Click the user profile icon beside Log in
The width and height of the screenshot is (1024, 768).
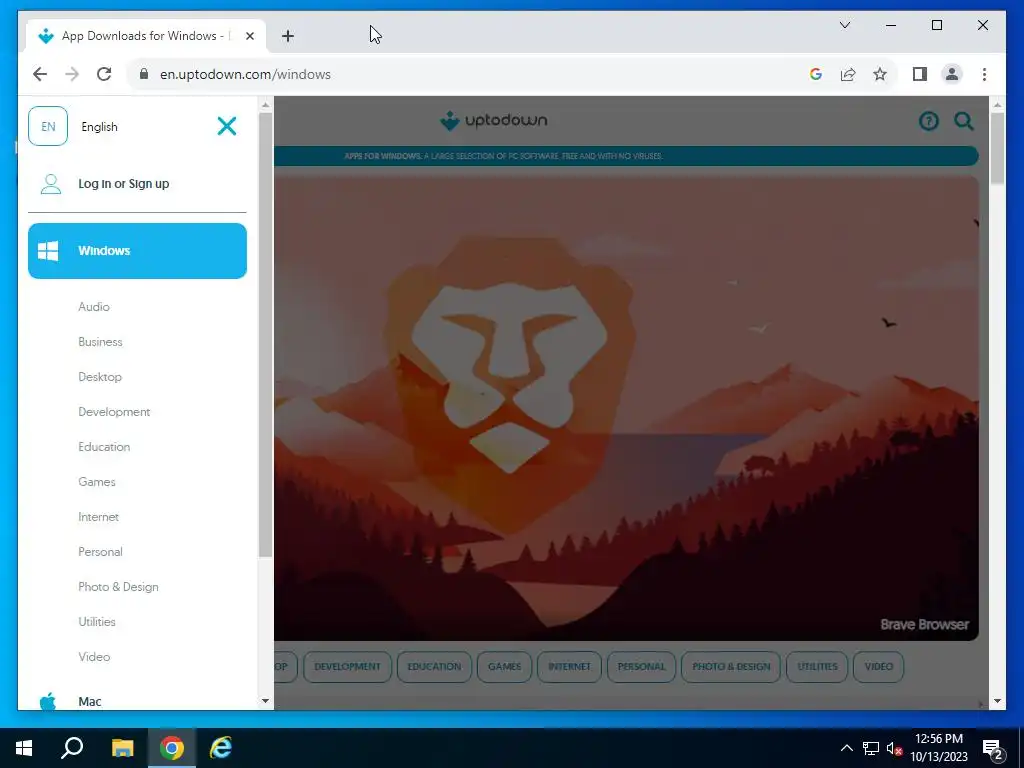51,184
